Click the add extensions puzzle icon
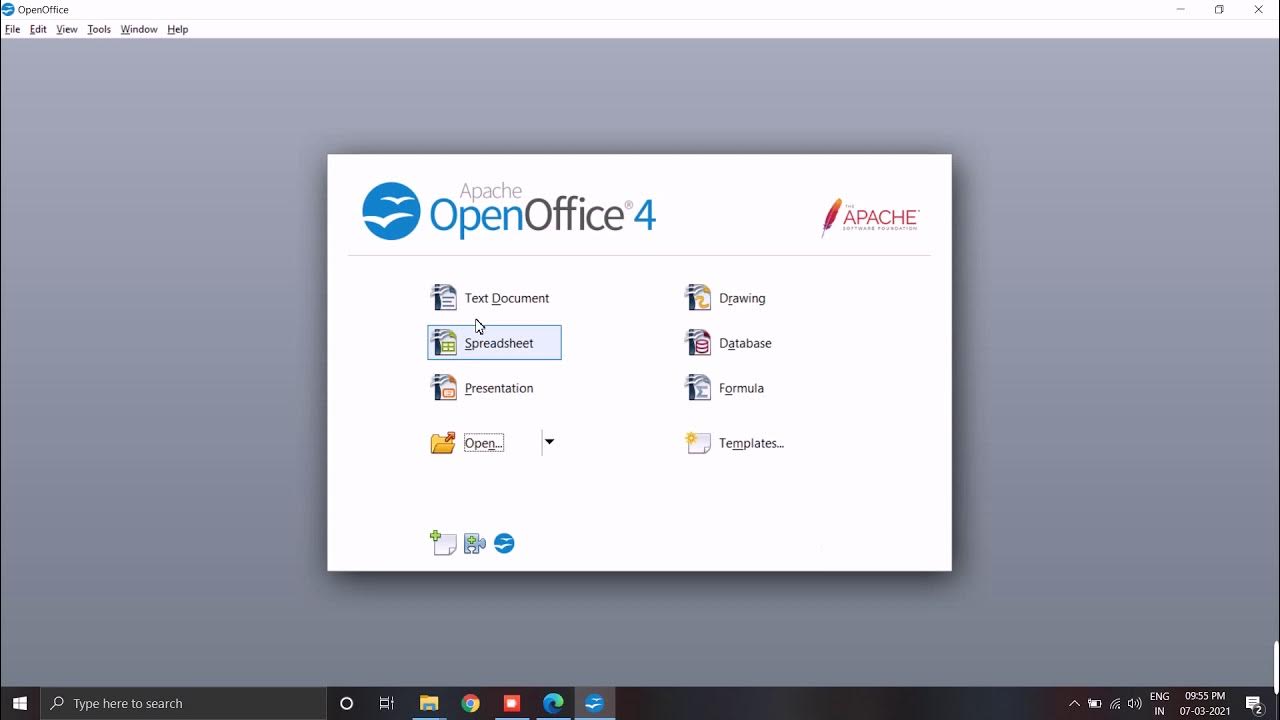The height and width of the screenshot is (720, 1280). coord(475,543)
